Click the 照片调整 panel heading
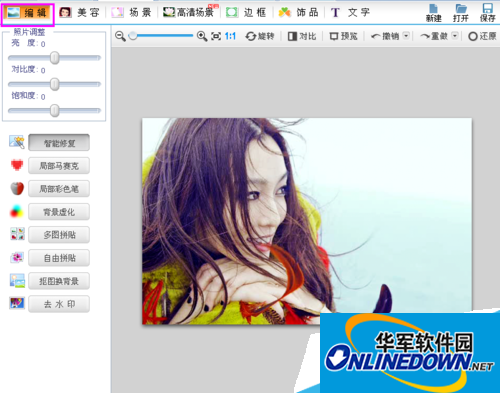The height and width of the screenshot is (393, 500). pyautogui.click(x=29, y=32)
